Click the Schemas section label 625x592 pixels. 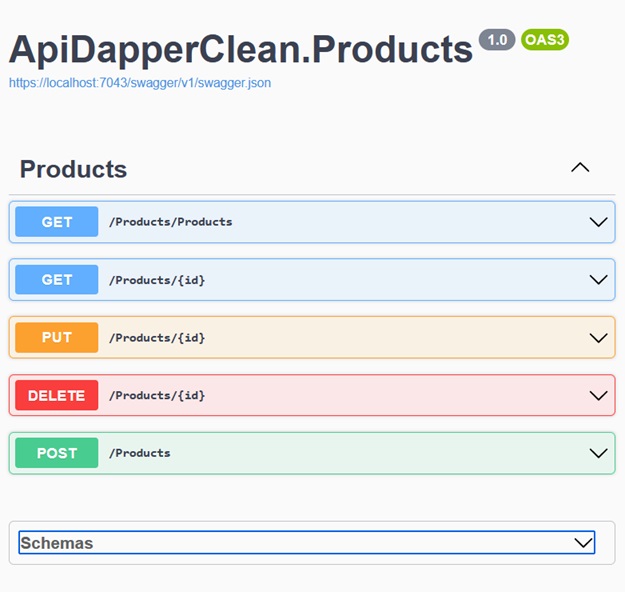[x=57, y=543]
